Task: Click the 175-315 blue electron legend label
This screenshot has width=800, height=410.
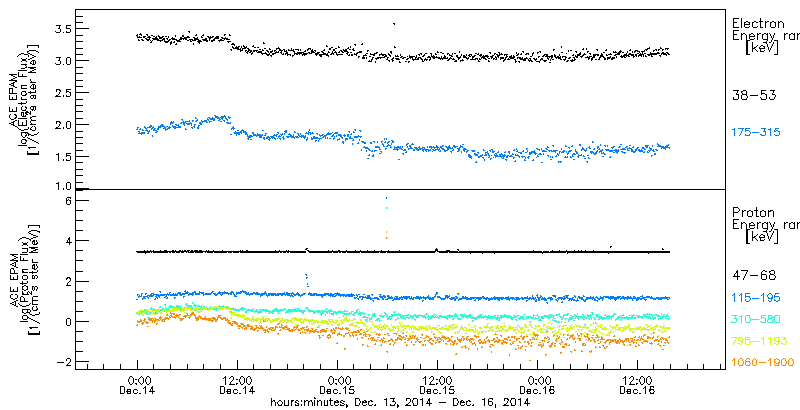Action: 757,133
